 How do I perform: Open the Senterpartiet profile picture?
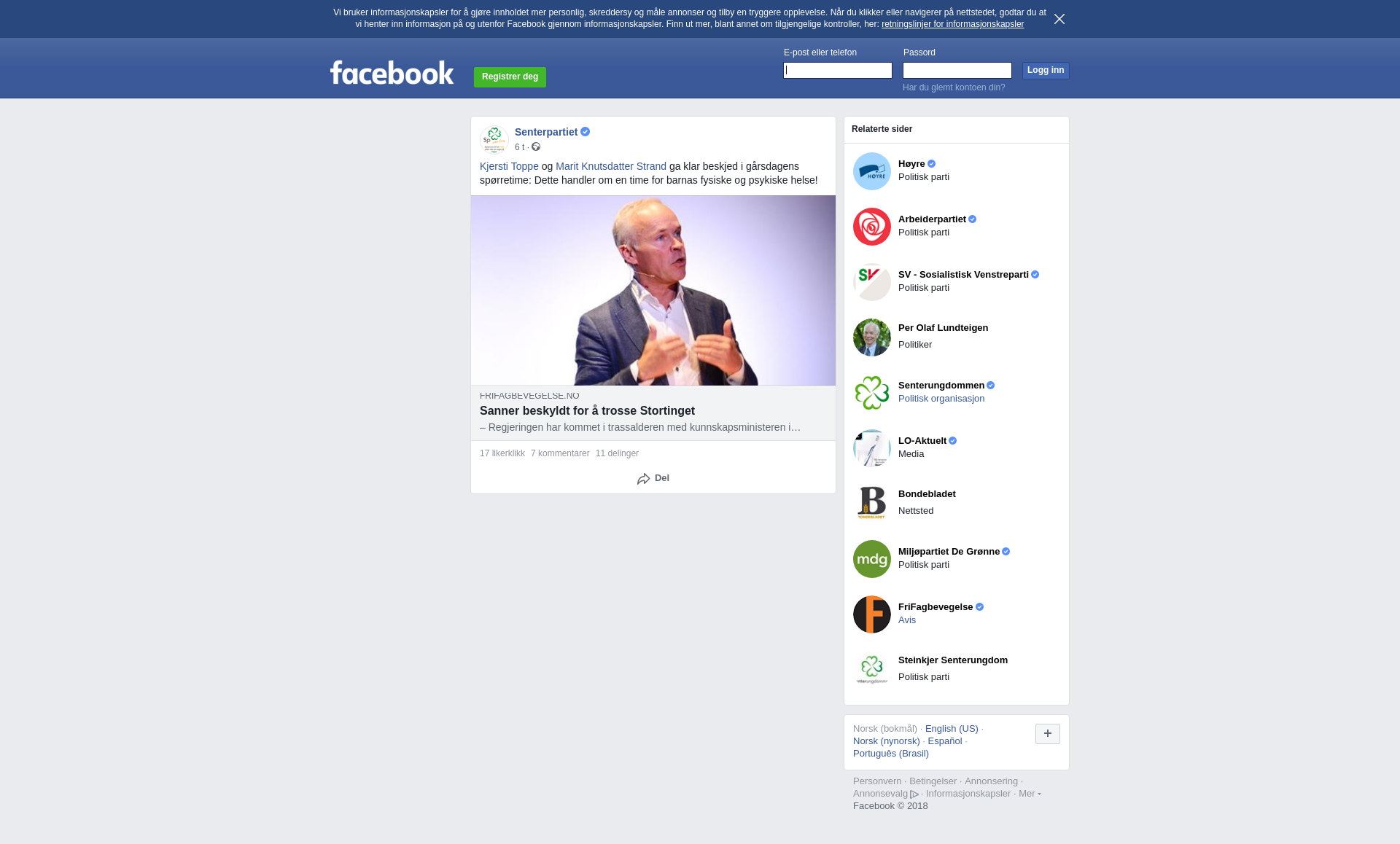click(x=494, y=139)
